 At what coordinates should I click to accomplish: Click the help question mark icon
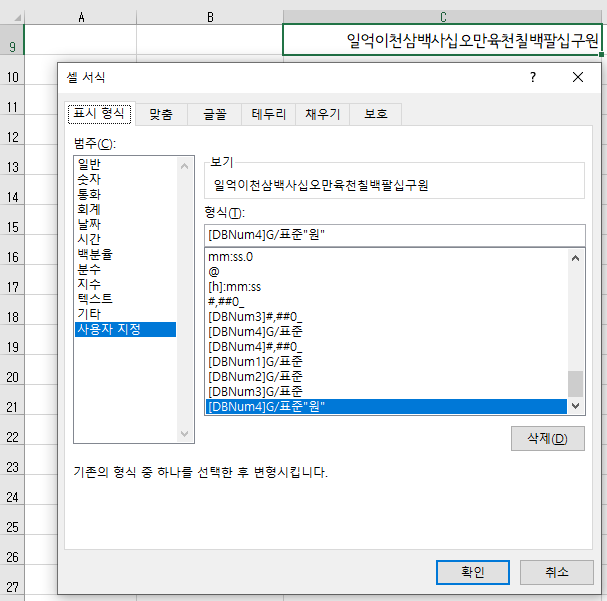[533, 77]
